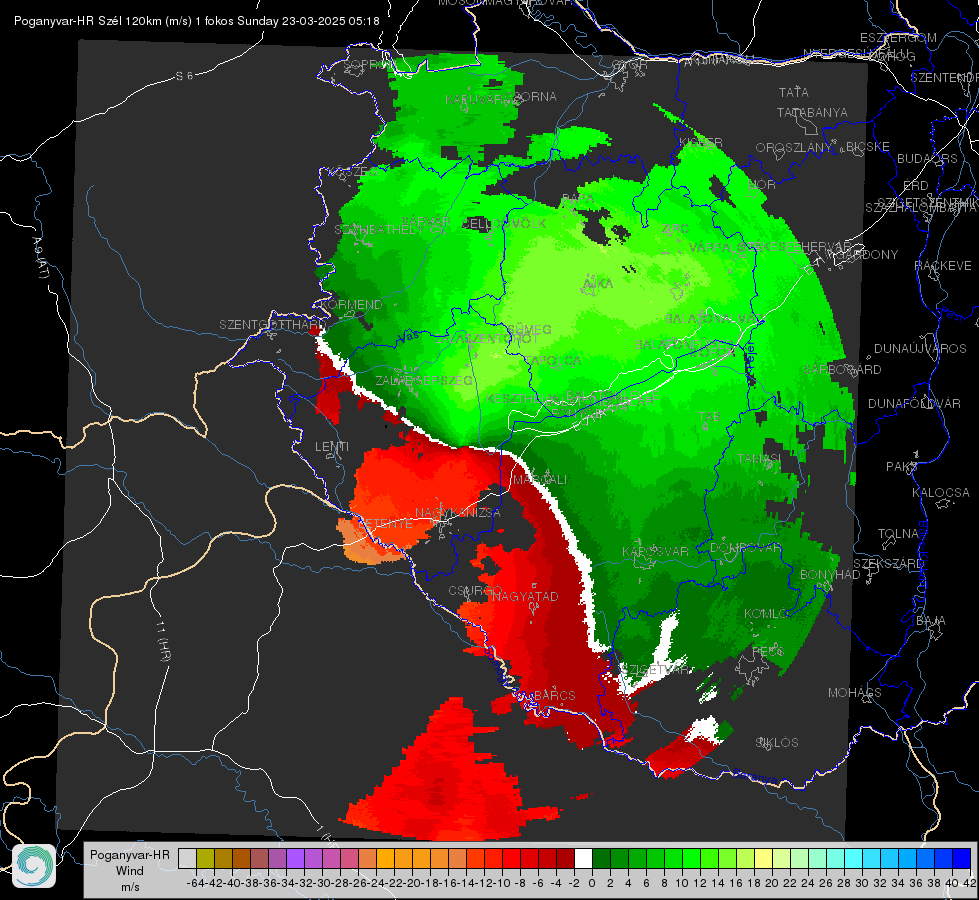Click the MOHÁCS city label
Viewport: 979px width, 900px height.
tap(855, 693)
